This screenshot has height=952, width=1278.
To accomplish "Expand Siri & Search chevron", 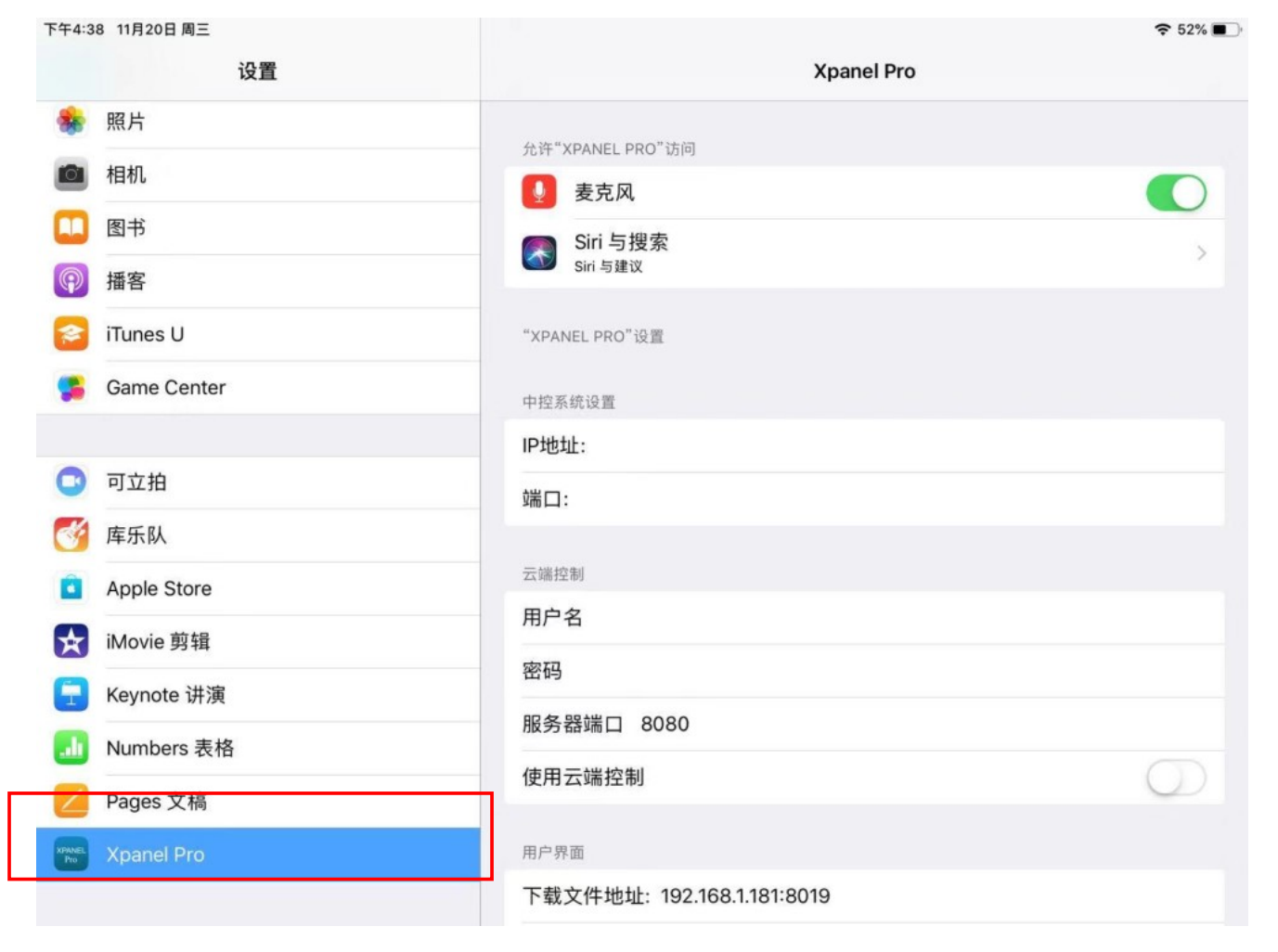I will coord(1201,253).
